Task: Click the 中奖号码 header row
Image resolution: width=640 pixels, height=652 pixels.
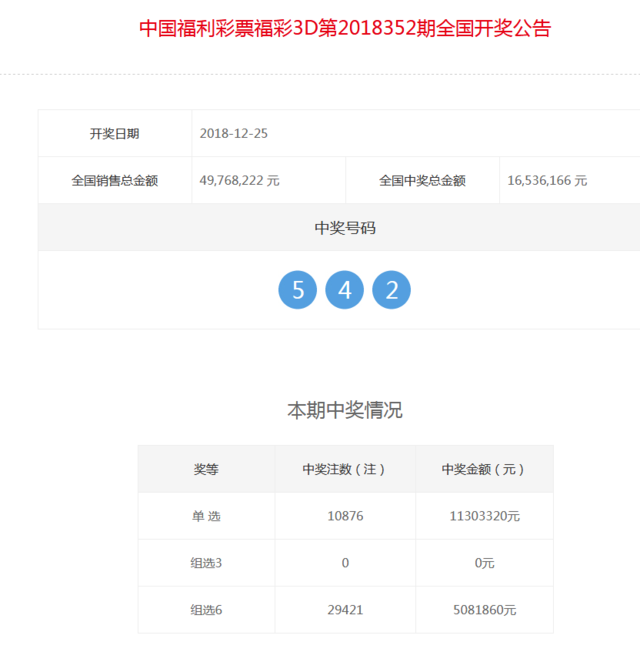Action: pyautogui.click(x=339, y=227)
